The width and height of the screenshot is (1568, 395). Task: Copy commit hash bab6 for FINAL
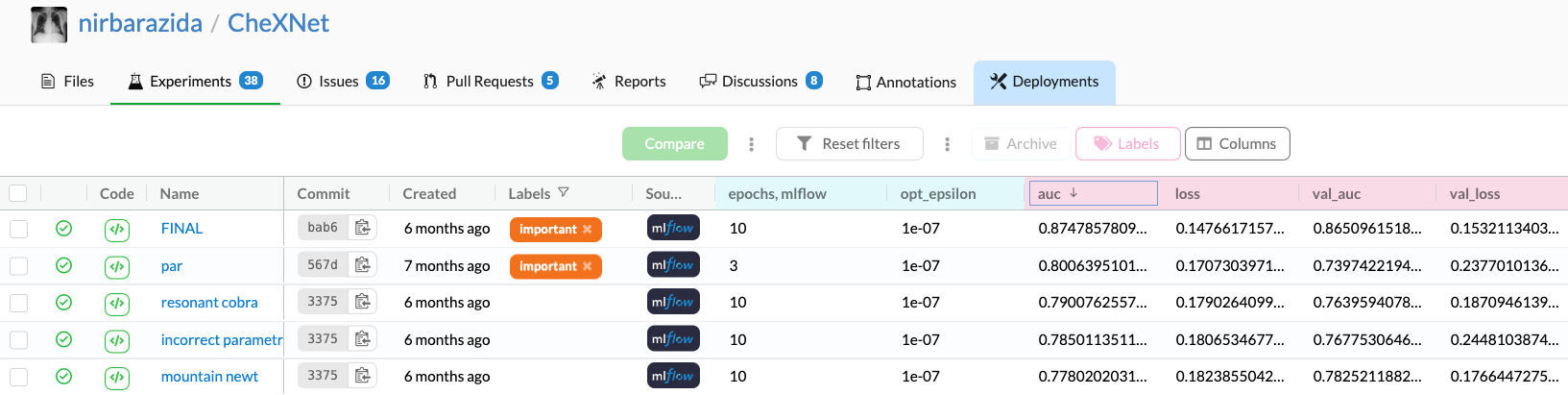click(362, 228)
